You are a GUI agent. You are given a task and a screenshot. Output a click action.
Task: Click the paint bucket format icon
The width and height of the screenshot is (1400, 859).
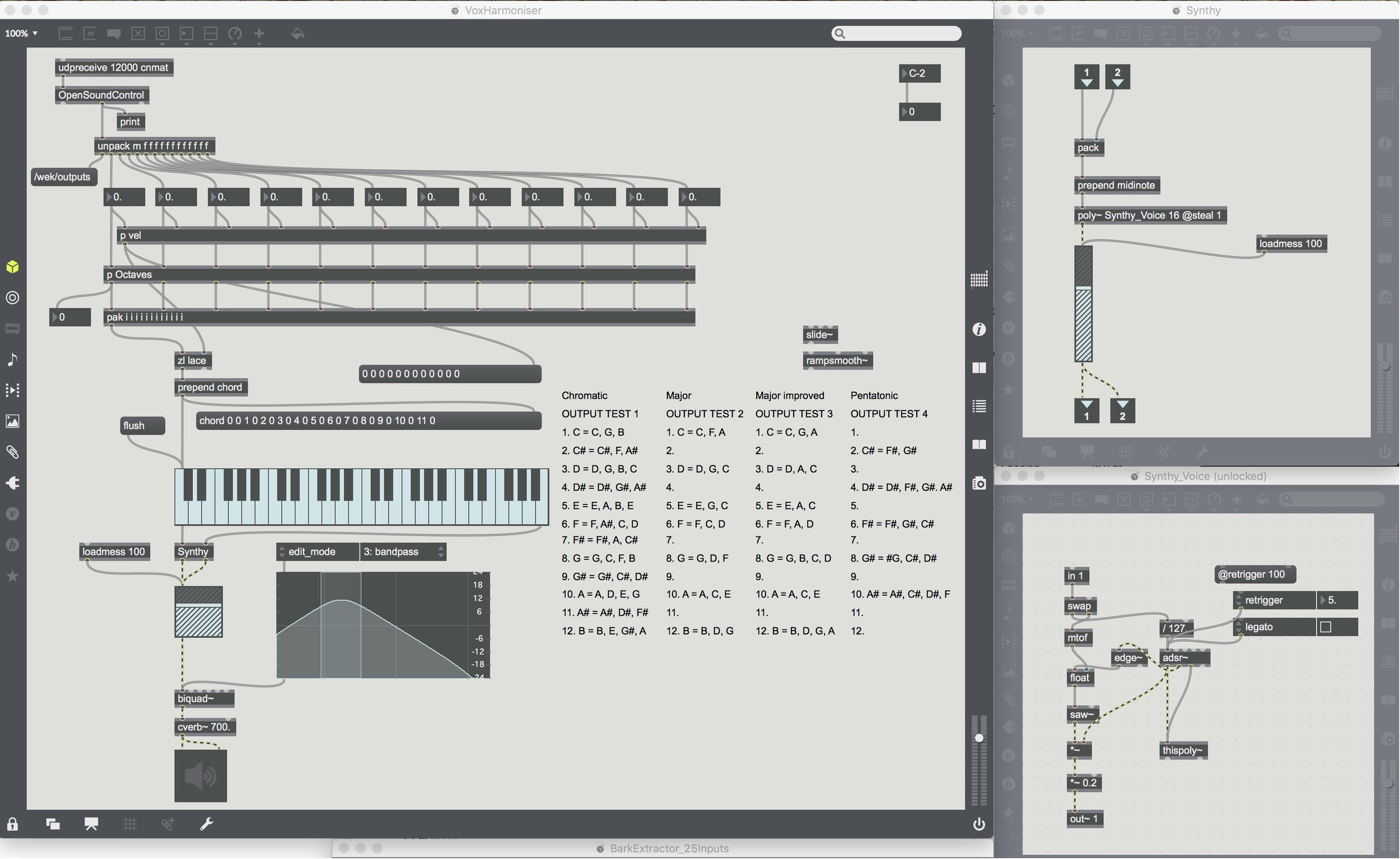click(x=298, y=34)
